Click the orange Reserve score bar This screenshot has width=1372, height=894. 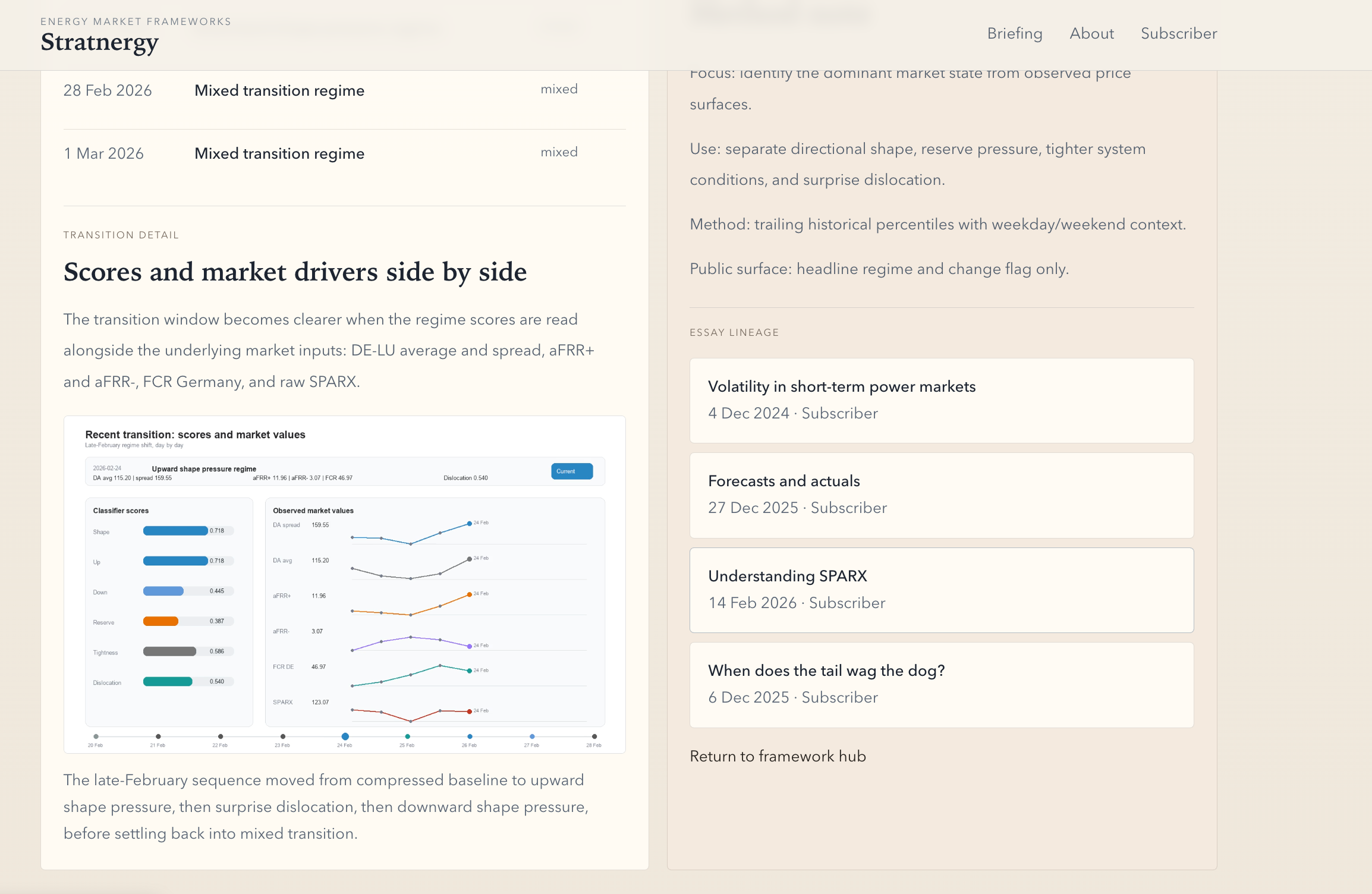coord(161,621)
